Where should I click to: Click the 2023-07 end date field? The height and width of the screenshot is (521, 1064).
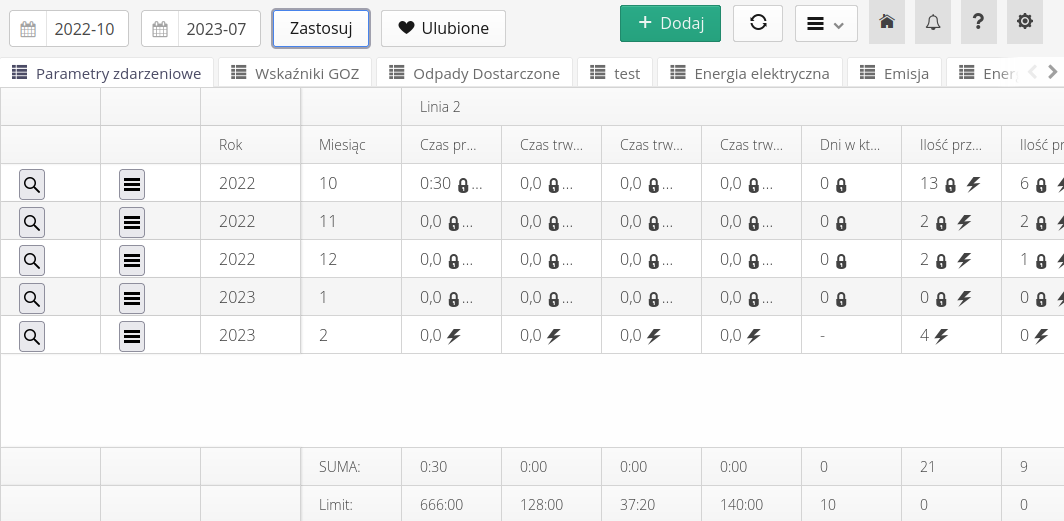(219, 29)
